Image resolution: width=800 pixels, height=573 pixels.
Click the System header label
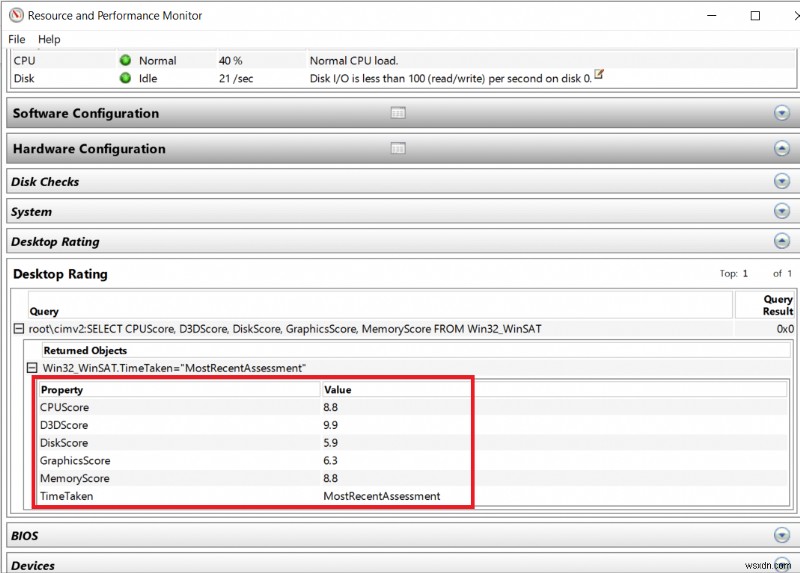pos(31,212)
